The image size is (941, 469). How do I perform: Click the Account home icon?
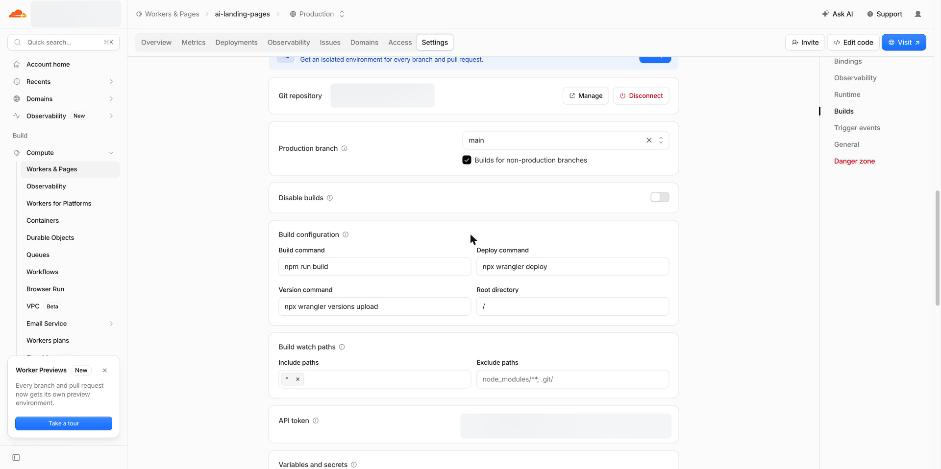coord(17,64)
